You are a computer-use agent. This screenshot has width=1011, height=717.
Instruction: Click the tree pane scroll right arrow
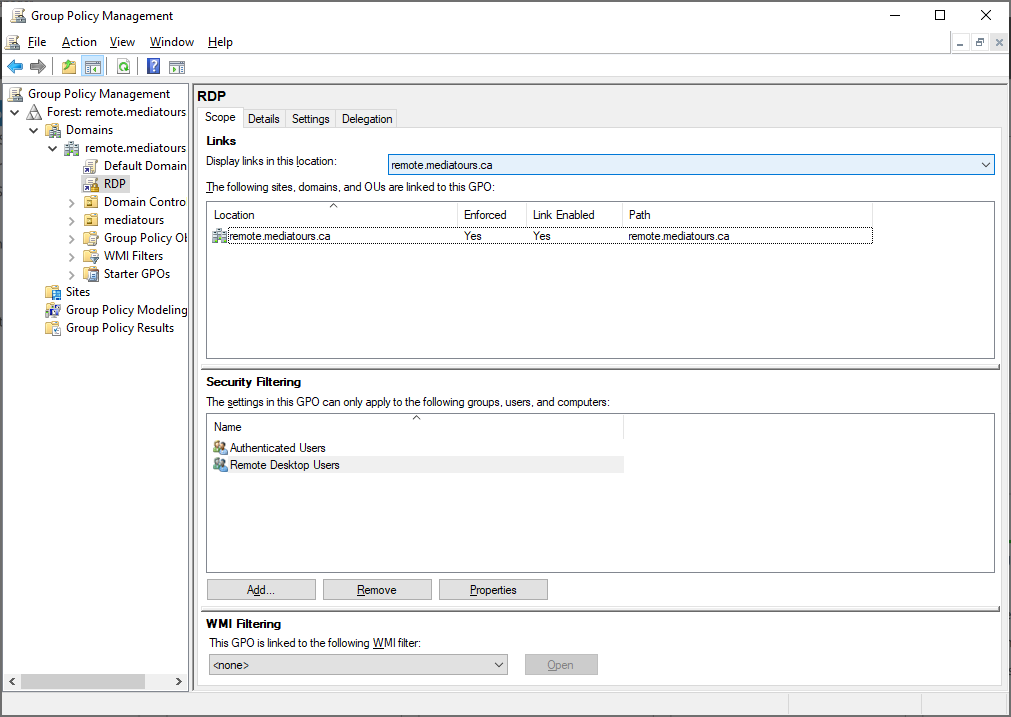[179, 682]
